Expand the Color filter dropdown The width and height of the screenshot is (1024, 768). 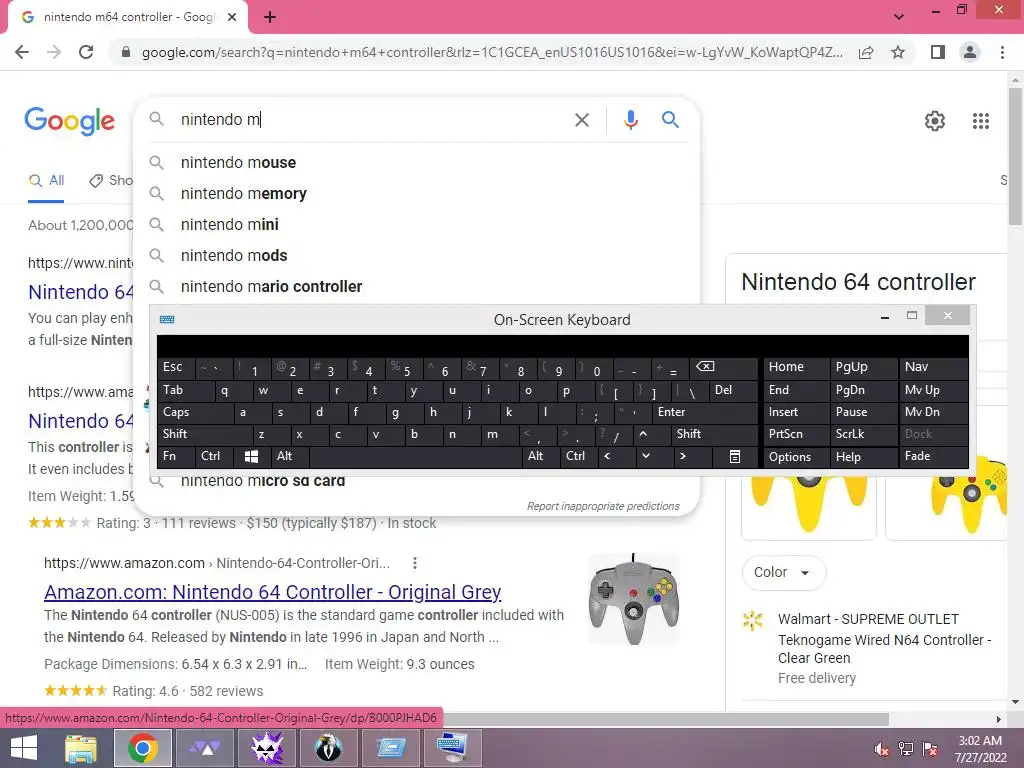[x=783, y=572]
